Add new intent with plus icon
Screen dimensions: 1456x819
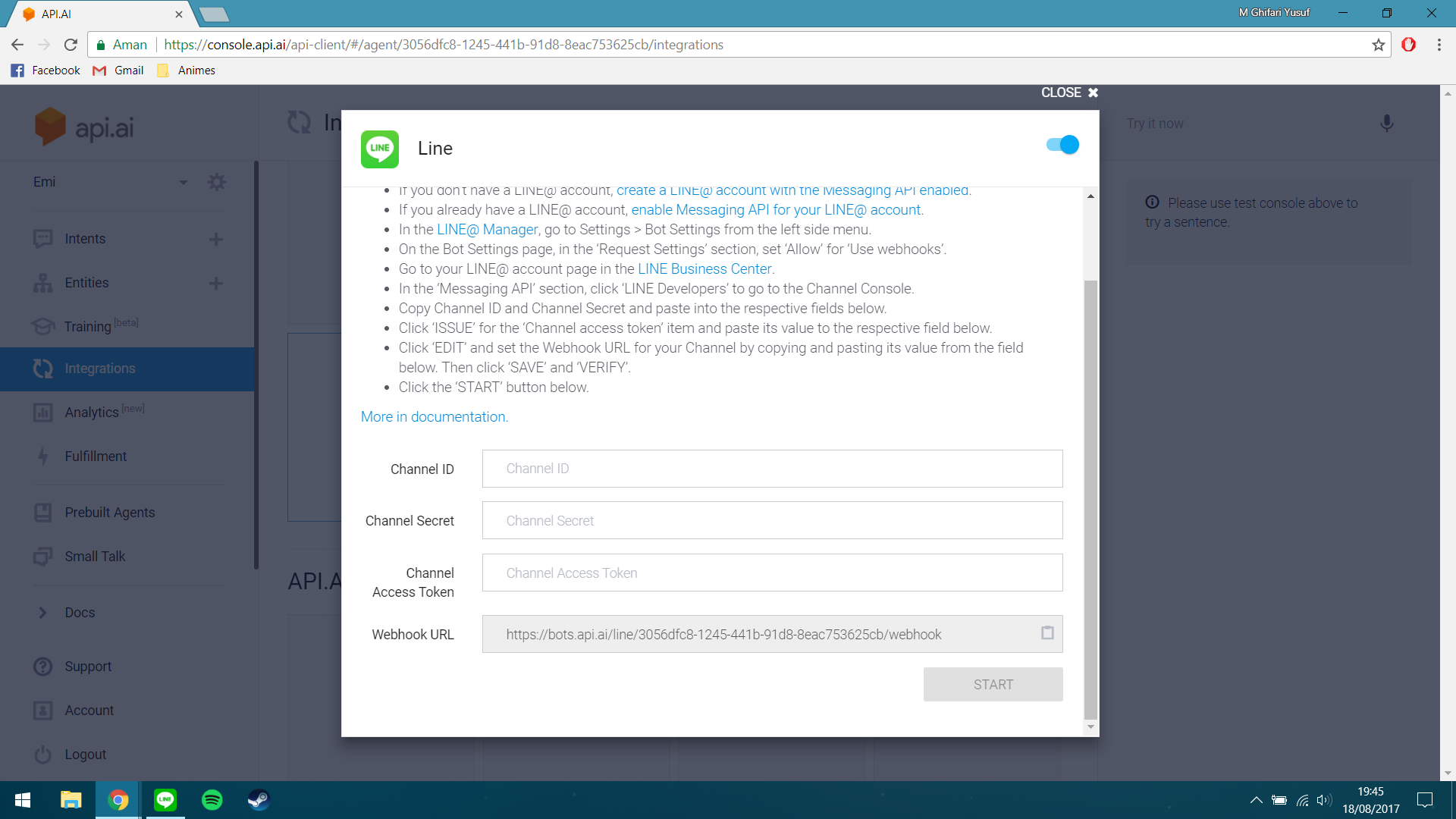point(216,240)
